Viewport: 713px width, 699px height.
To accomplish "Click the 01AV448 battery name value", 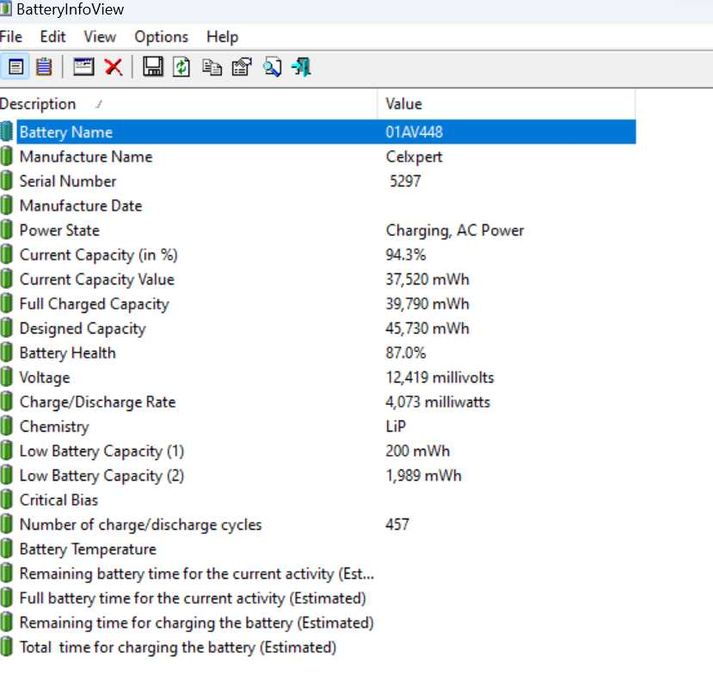I will [414, 132].
